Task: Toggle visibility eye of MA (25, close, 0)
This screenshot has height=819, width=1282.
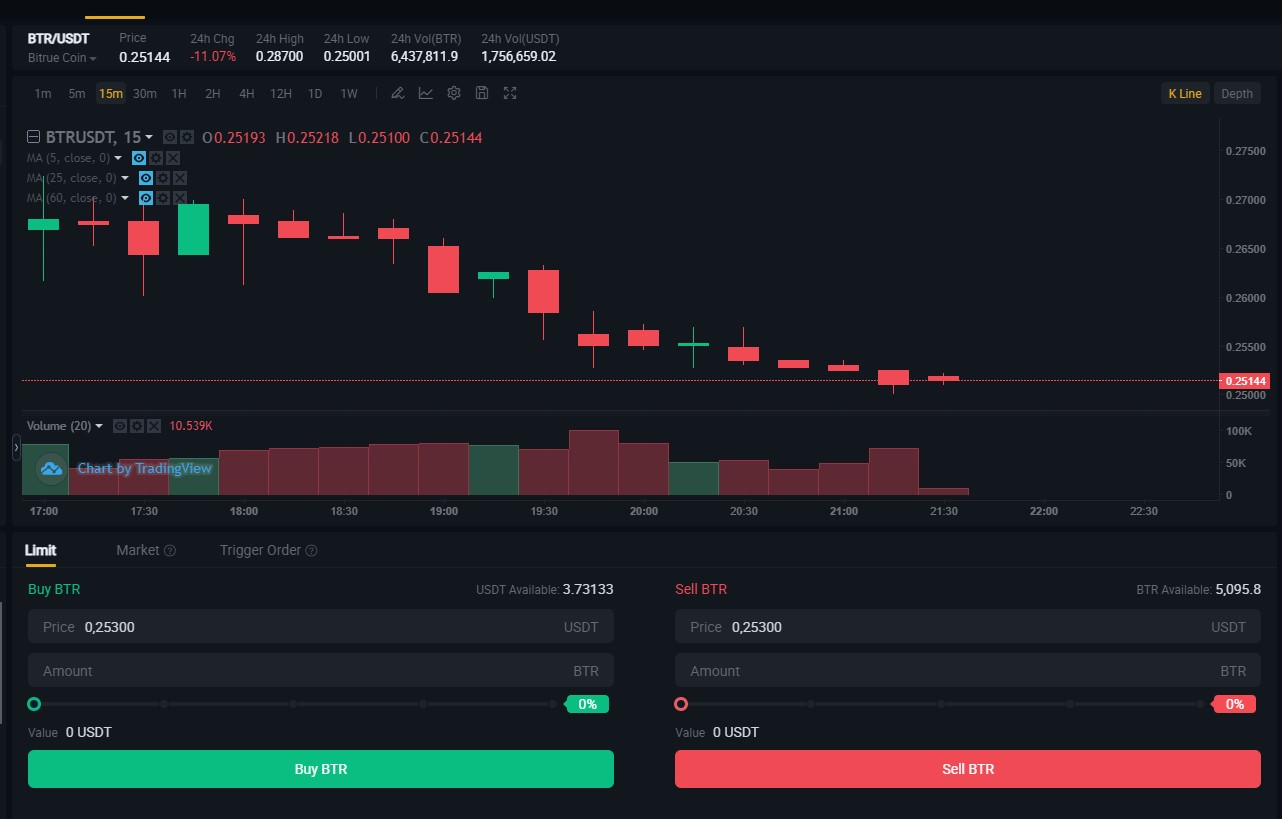Action: [x=146, y=178]
